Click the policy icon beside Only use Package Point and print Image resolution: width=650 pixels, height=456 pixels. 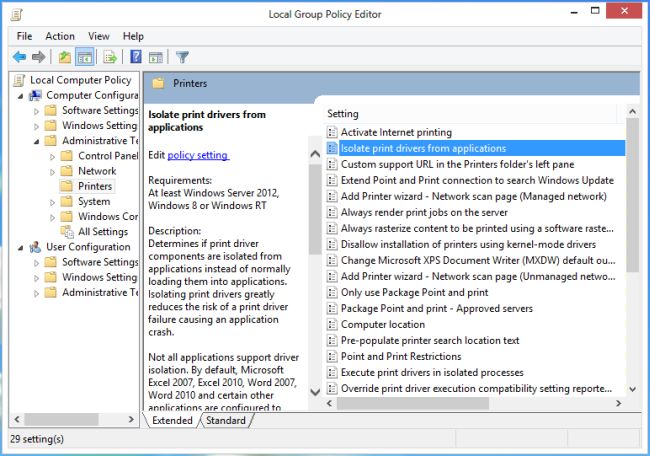point(332,293)
